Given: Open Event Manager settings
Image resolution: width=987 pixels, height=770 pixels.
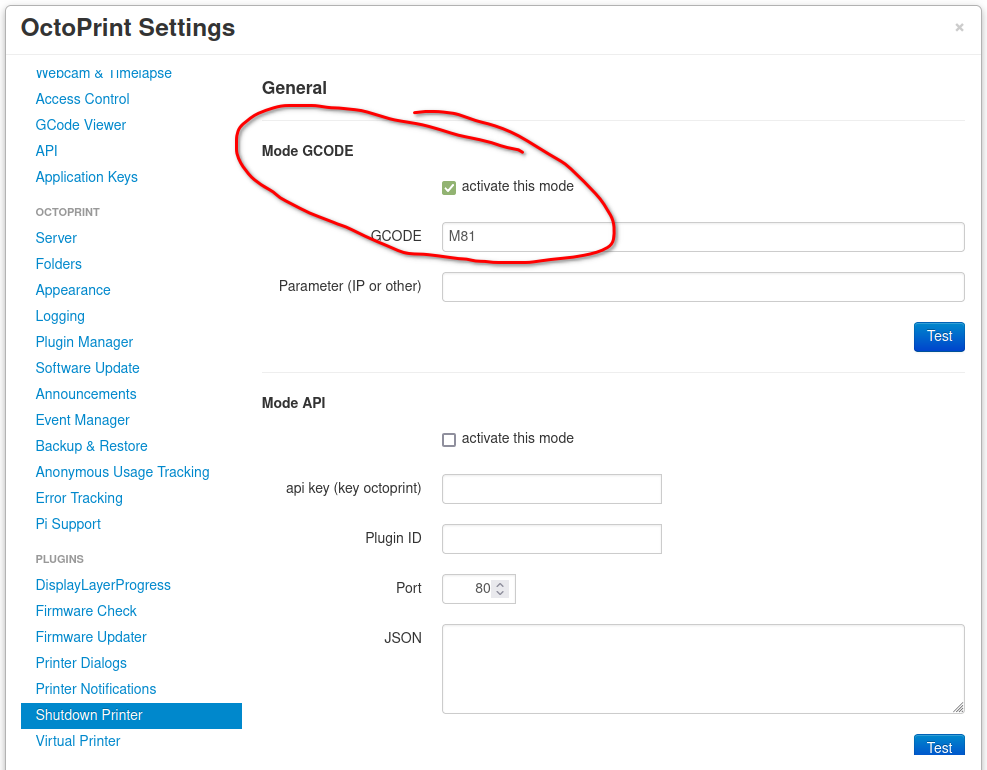Looking at the screenshot, I should click(82, 420).
